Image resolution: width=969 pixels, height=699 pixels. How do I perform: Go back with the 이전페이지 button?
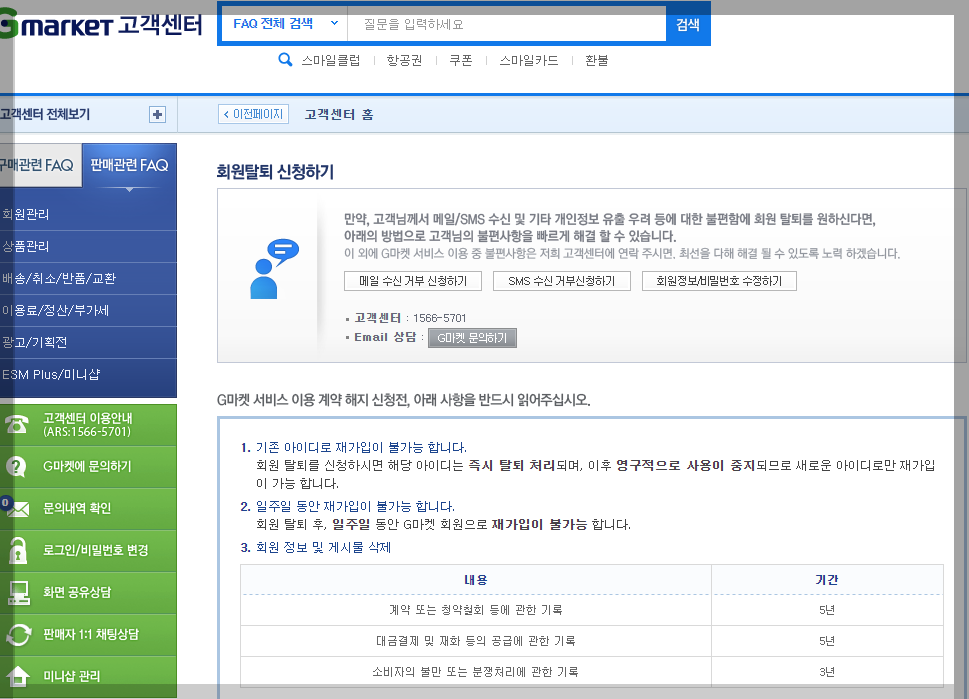pyautogui.click(x=253, y=114)
